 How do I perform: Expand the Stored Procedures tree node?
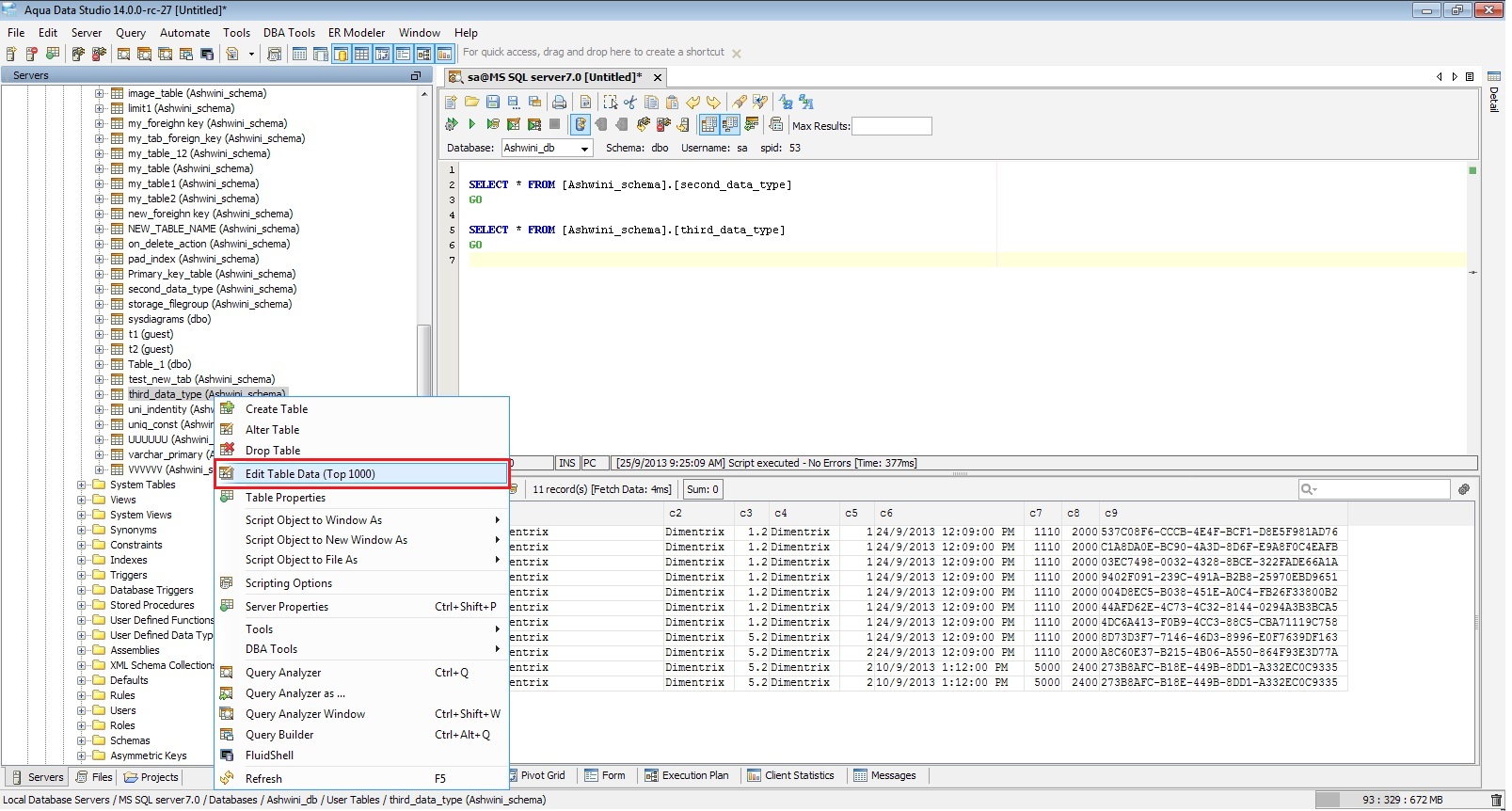82,606
